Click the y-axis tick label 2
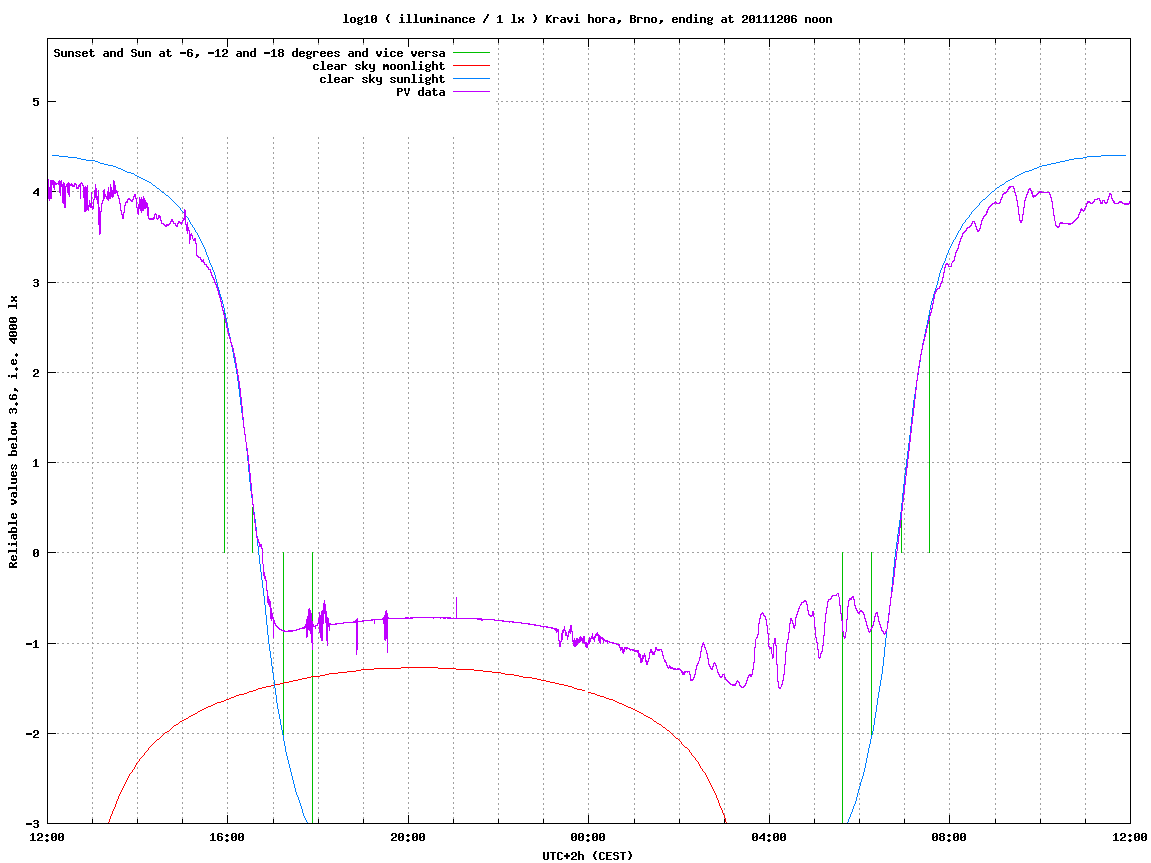This screenshot has width=1151, height=863. (x=35, y=373)
